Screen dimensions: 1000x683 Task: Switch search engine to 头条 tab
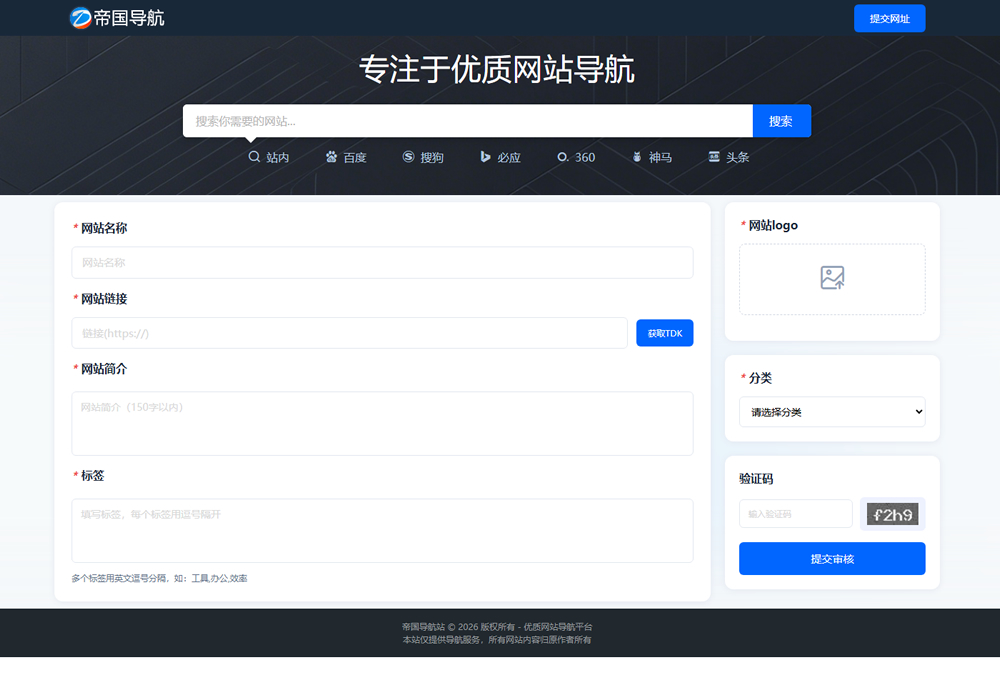(729, 157)
